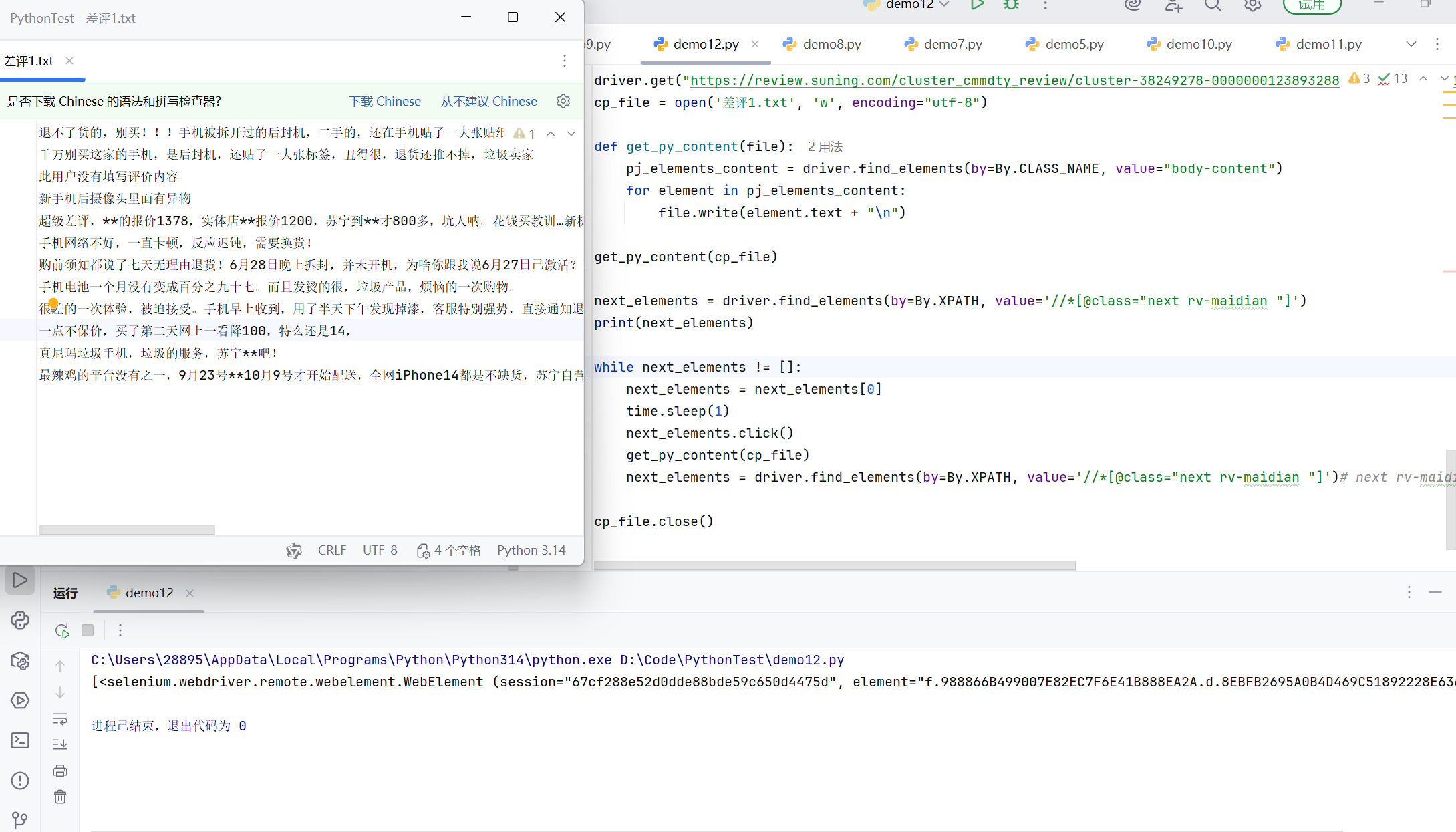
Task: Click the 从不建议 Chinese link
Action: [488, 101]
